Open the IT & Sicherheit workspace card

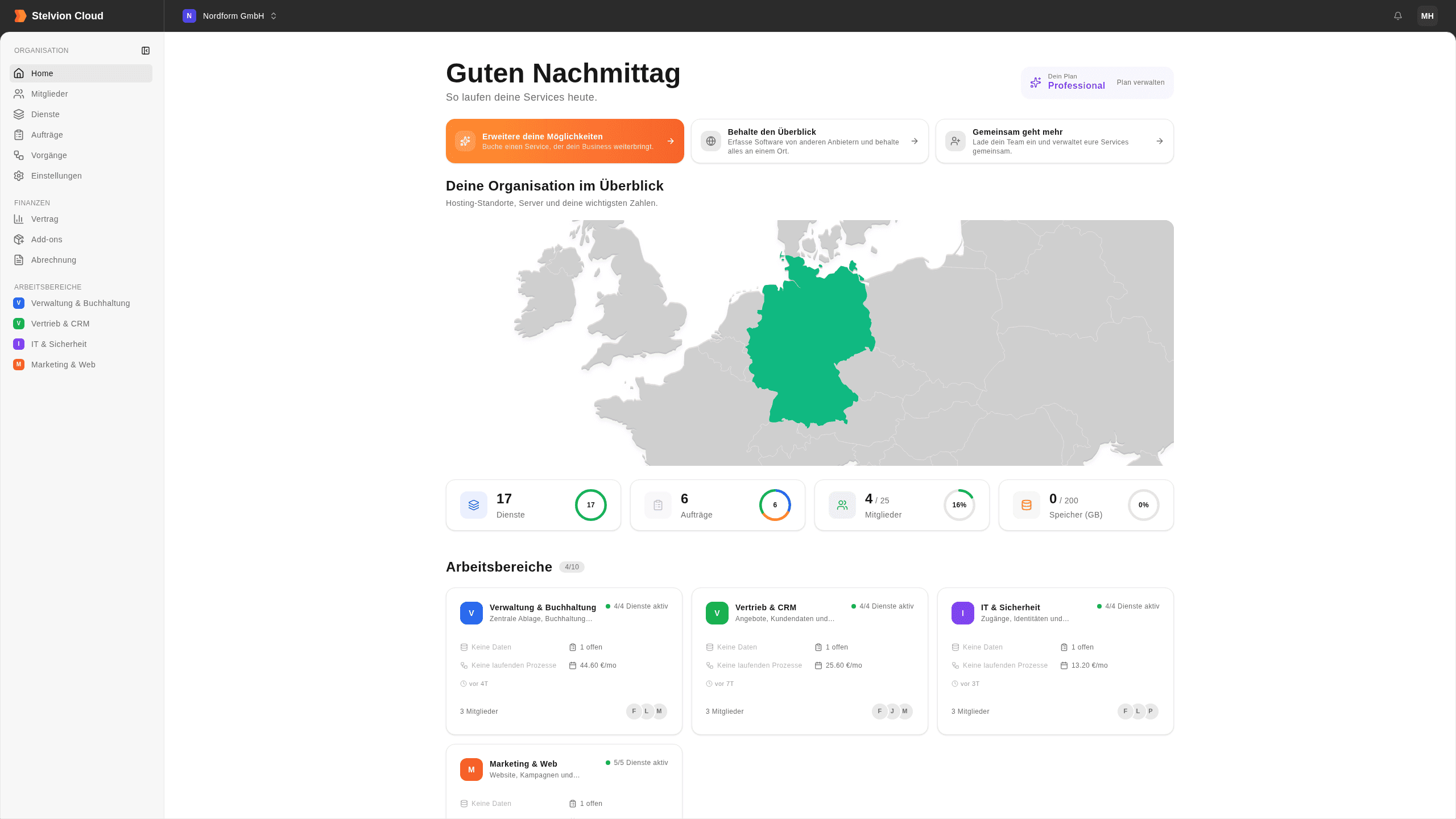click(x=1056, y=661)
